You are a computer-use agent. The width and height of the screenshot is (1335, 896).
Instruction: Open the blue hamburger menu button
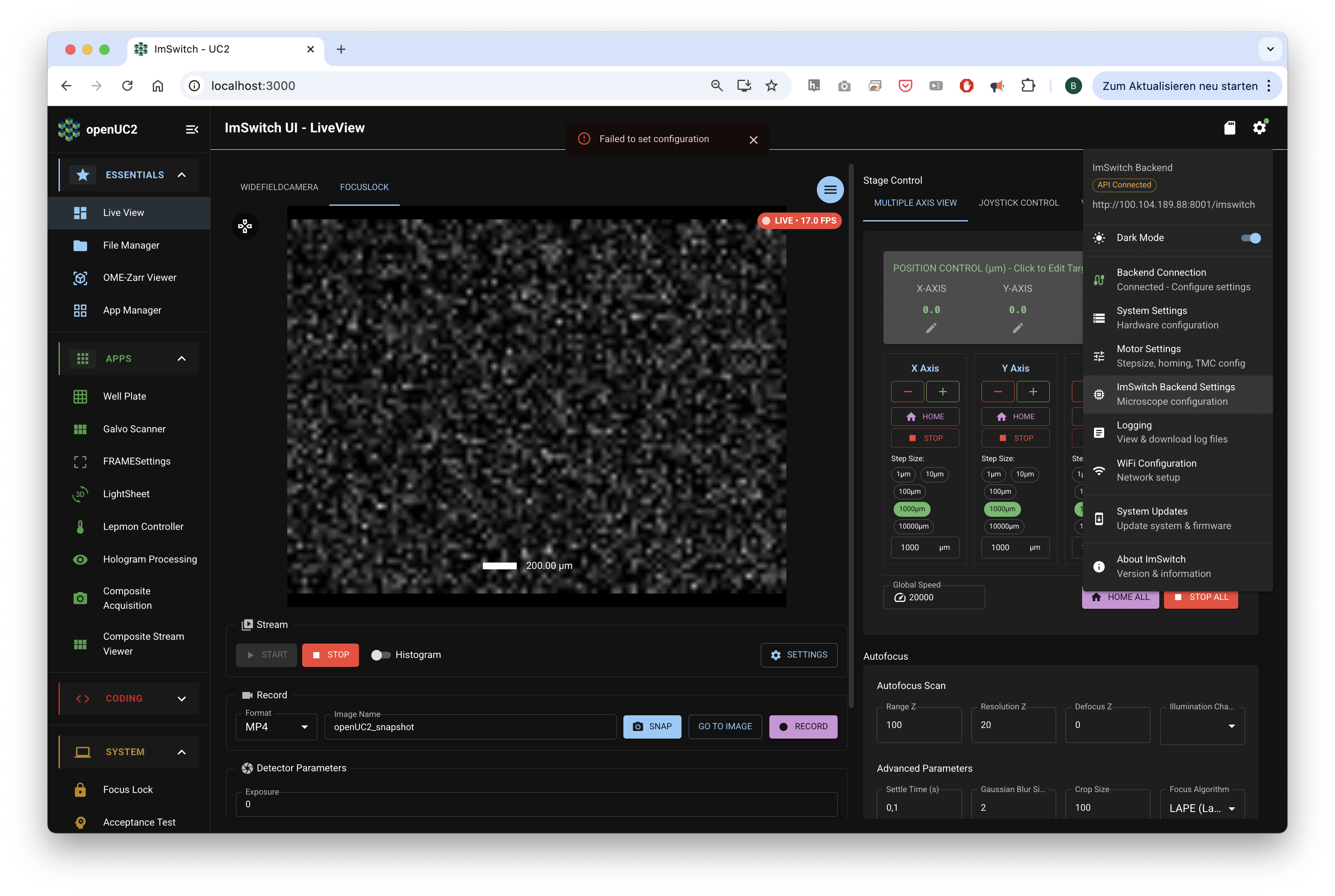[x=830, y=190]
